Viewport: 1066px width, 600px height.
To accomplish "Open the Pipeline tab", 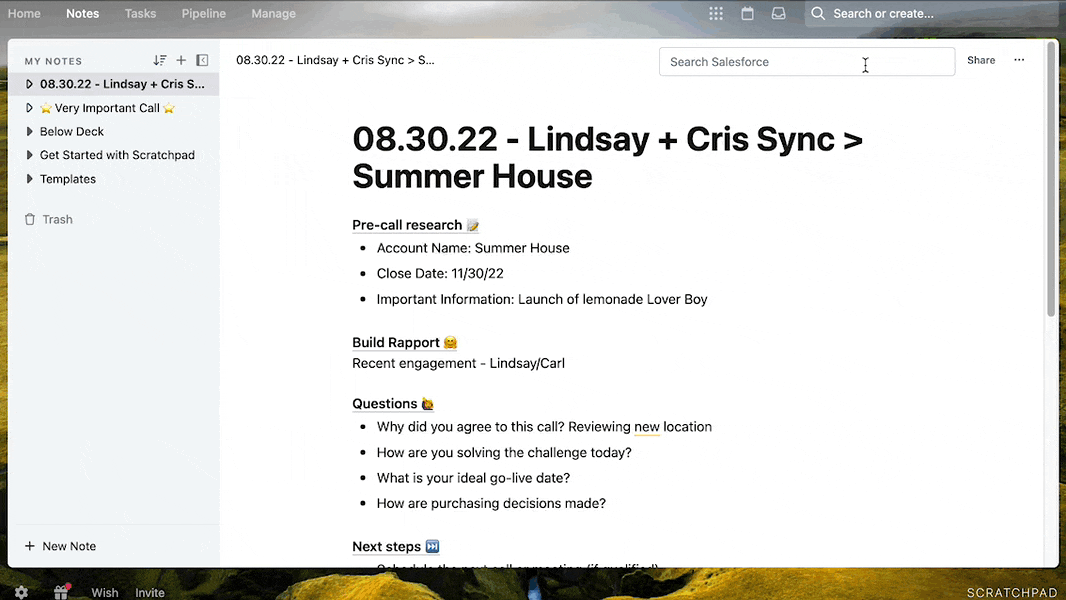I will click(203, 14).
